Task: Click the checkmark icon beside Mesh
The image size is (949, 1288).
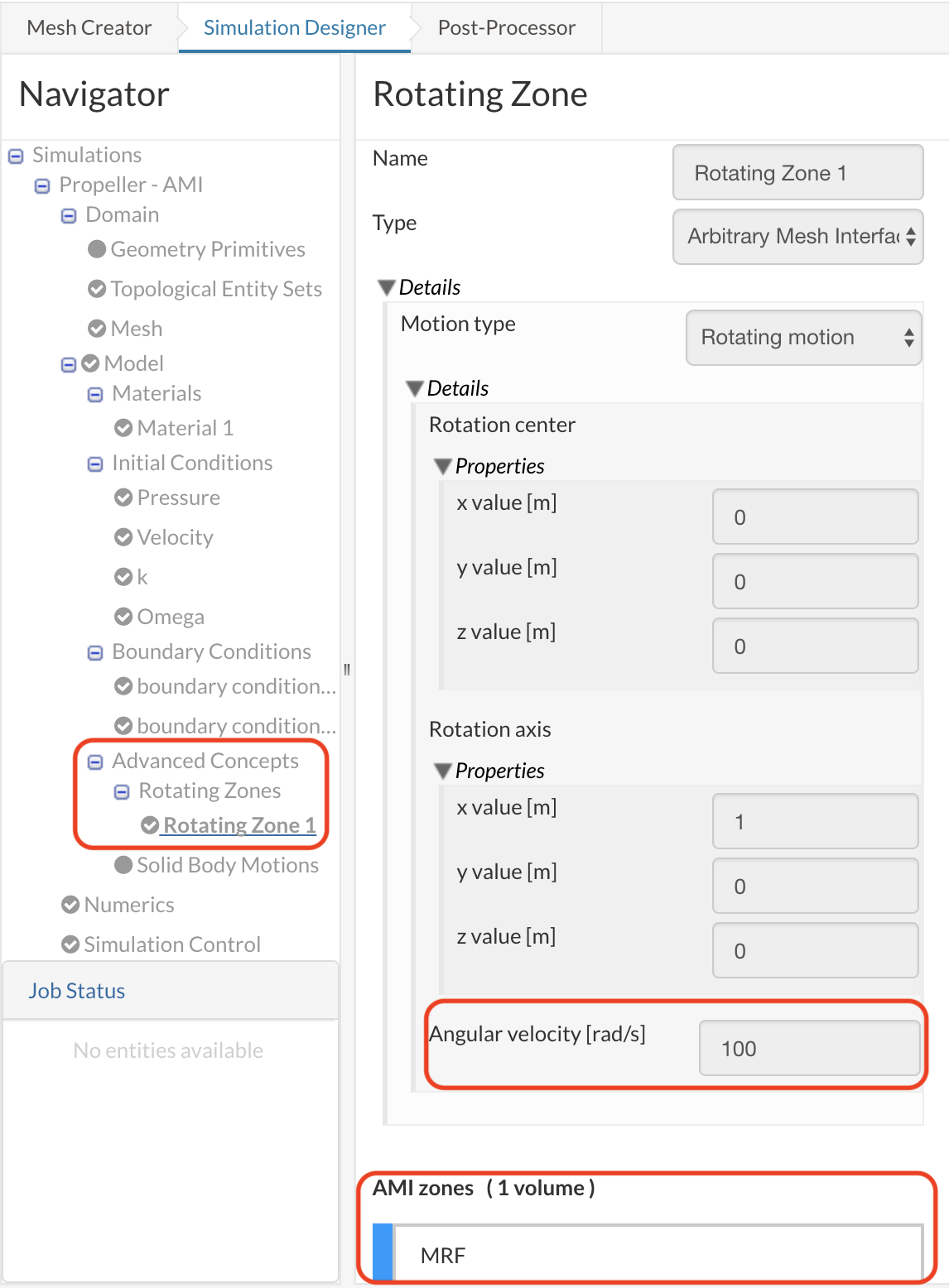Action: tap(97, 329)
